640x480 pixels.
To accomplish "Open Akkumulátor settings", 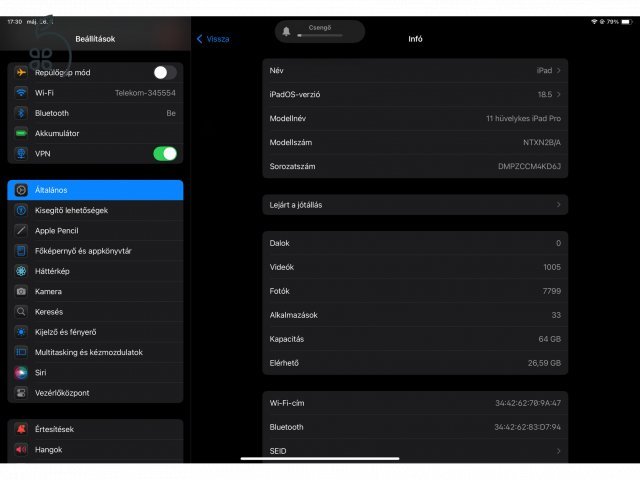I will (x=95, y=133).
